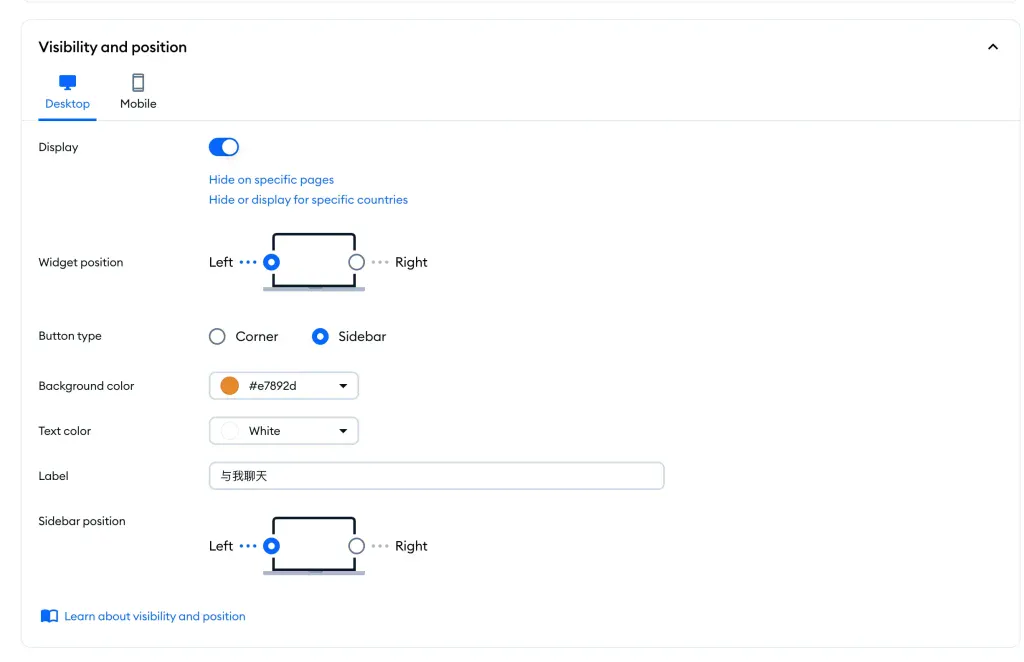Select Right for Sidebar position
This screenshot has height=662, width=1024.
(x=356, y=546)
